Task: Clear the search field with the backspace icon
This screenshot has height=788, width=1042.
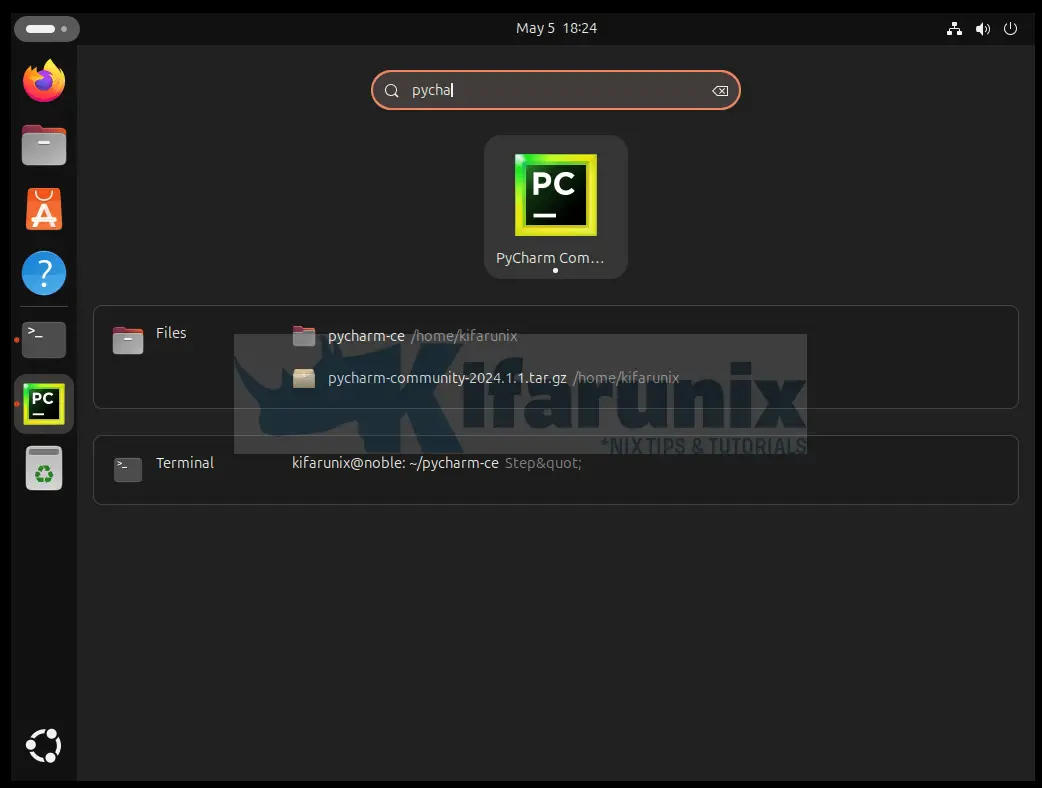Action: point(719,90)
